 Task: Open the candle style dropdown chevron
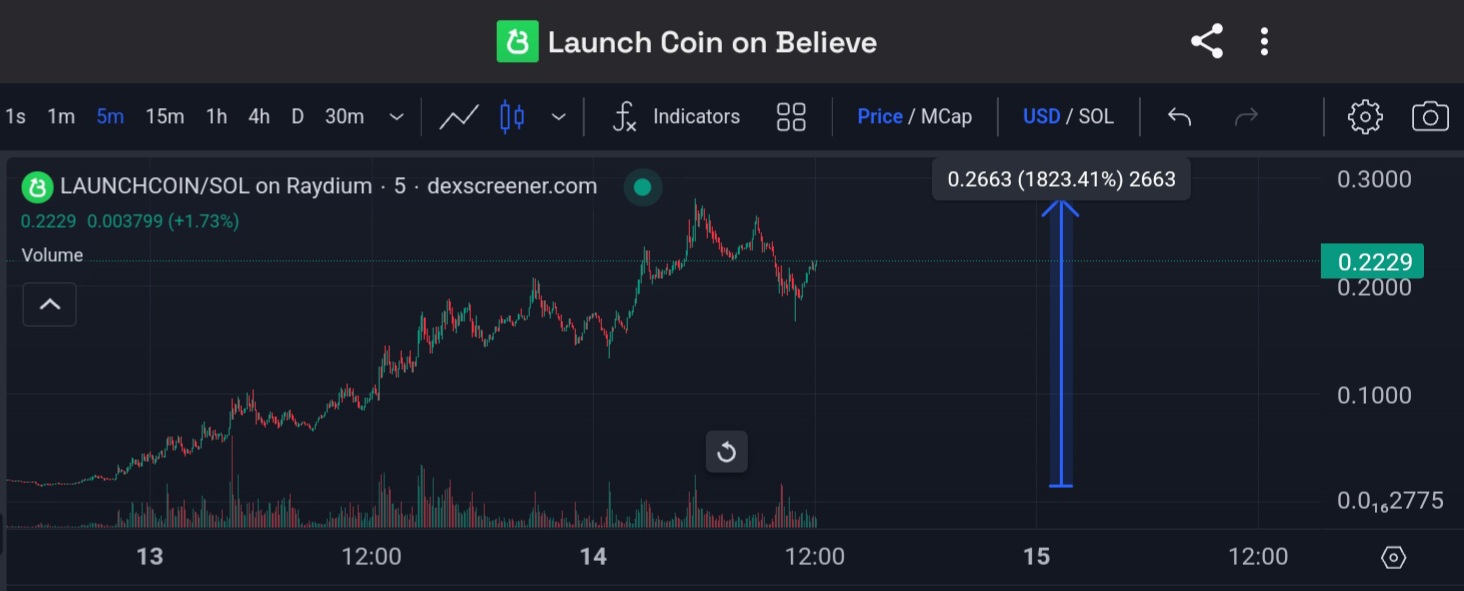(558, 116)
